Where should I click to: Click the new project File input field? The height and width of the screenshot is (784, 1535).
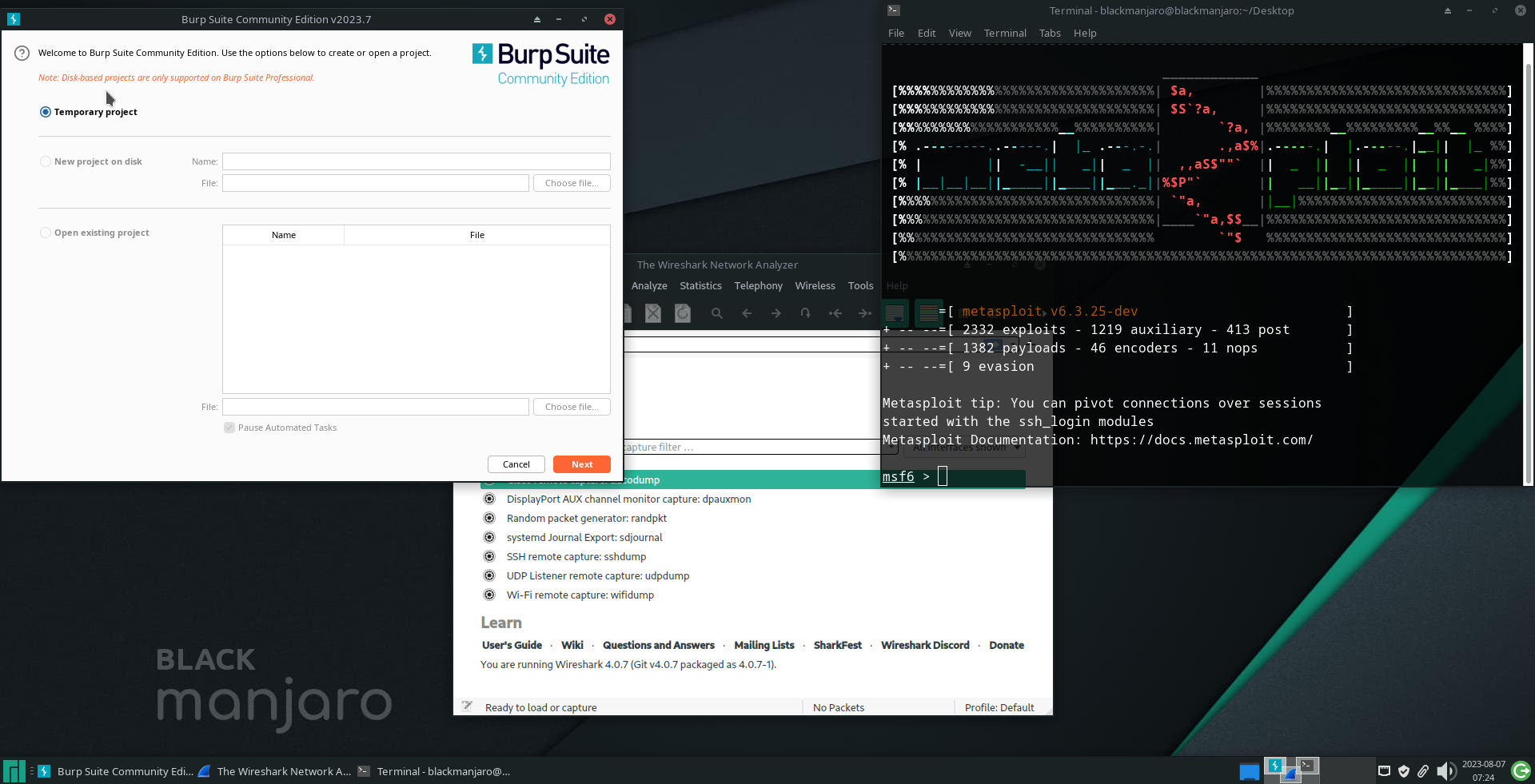click(x=375, y=183)
